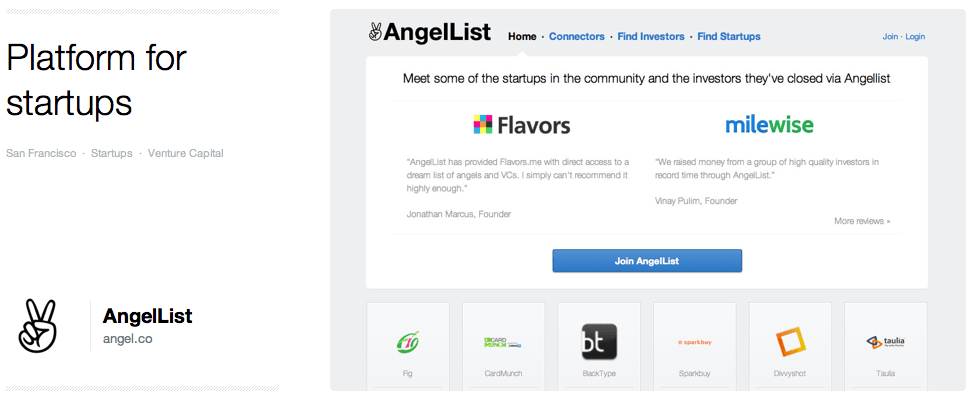Open the BlackType startup icon
973x405 pixels.
pos(599,342)
